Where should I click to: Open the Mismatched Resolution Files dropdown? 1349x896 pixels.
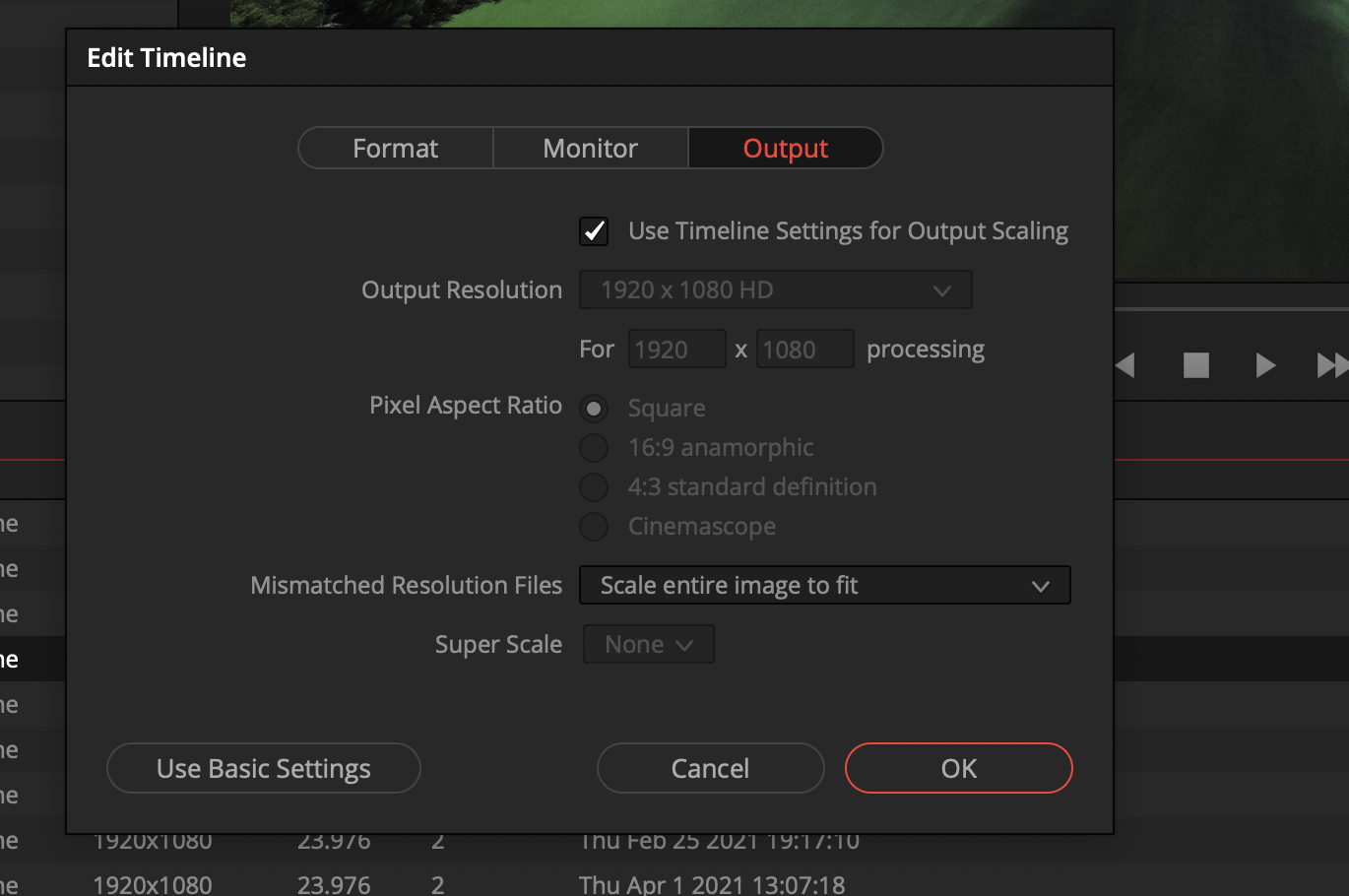pyautogui.click(x=825, y=585)
